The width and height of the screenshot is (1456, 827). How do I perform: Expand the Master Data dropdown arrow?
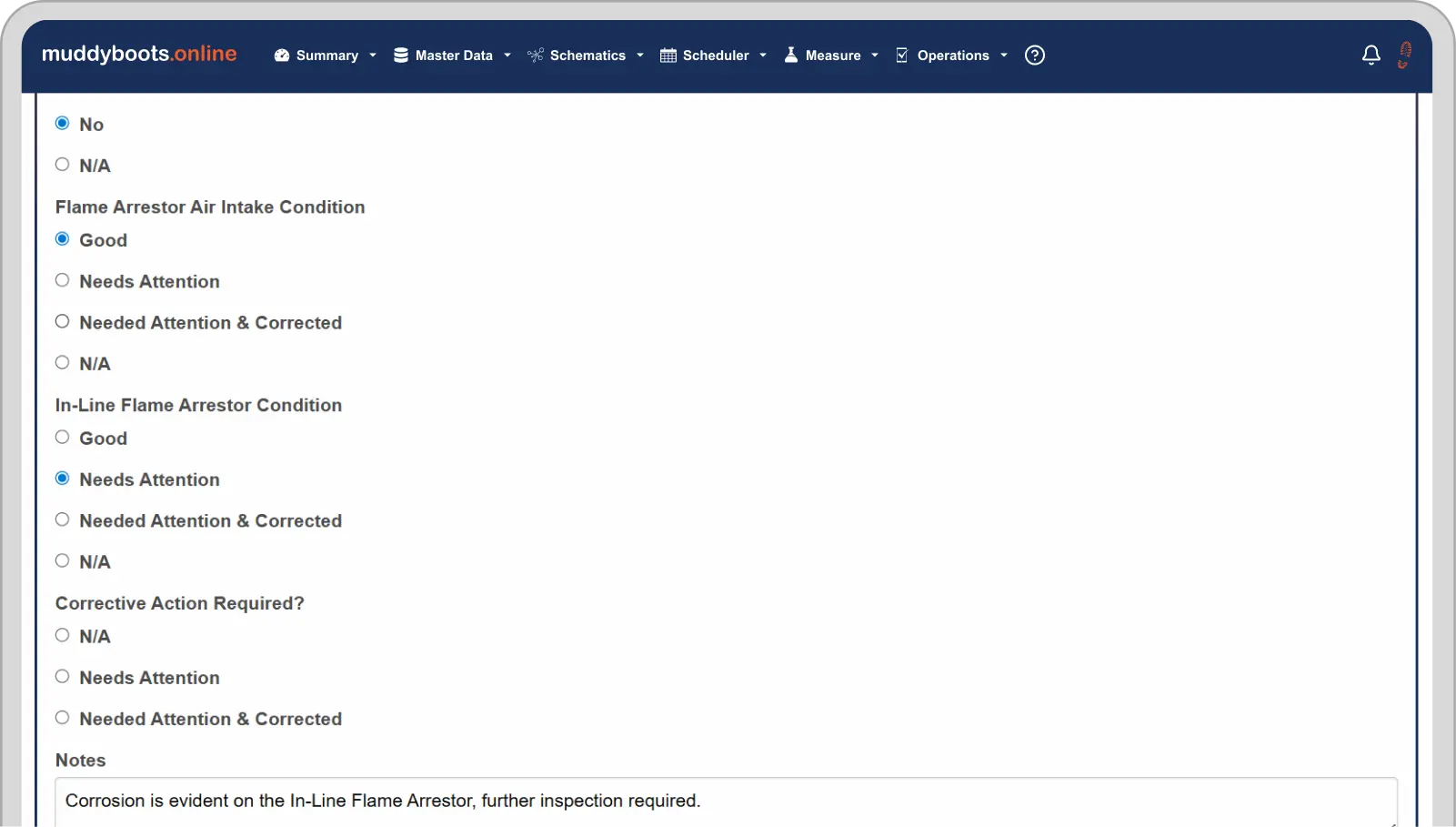coord(507,55)
